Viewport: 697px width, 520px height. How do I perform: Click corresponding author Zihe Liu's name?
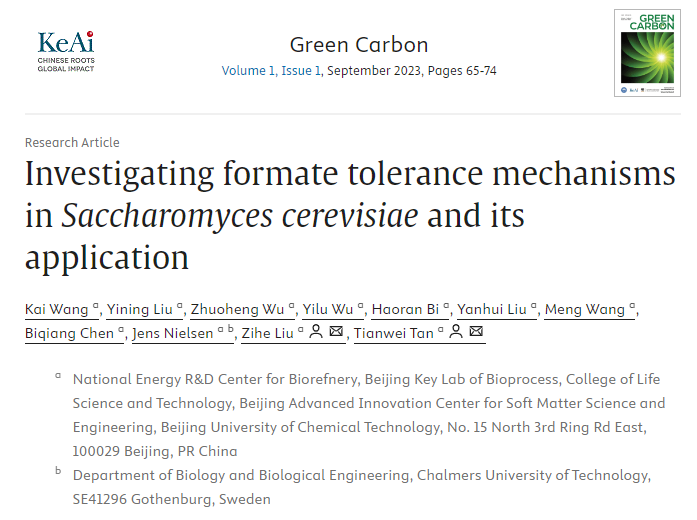(x=268, y=333)
